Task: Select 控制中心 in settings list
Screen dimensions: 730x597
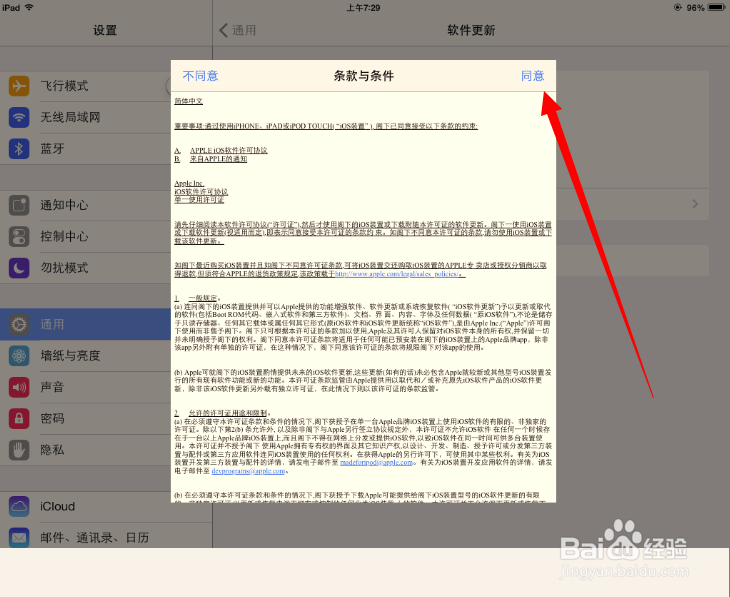Action: point(85,237)
